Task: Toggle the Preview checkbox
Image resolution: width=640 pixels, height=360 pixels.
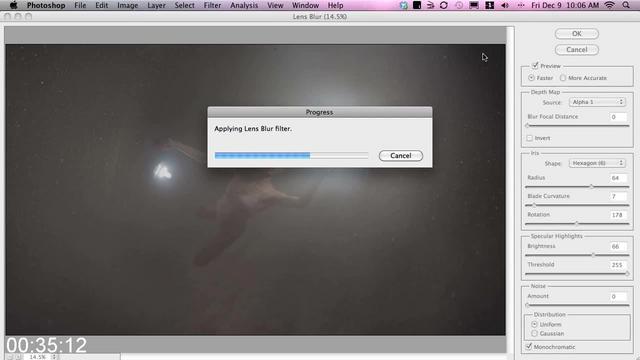Action: (x=535, y=65)
